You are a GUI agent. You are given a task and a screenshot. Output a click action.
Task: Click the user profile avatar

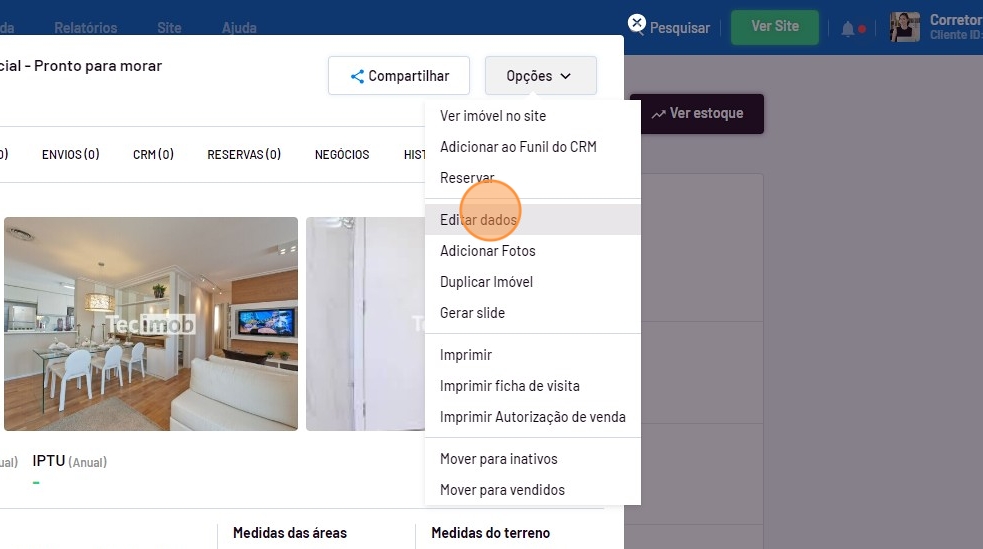[x=904, y=27]
